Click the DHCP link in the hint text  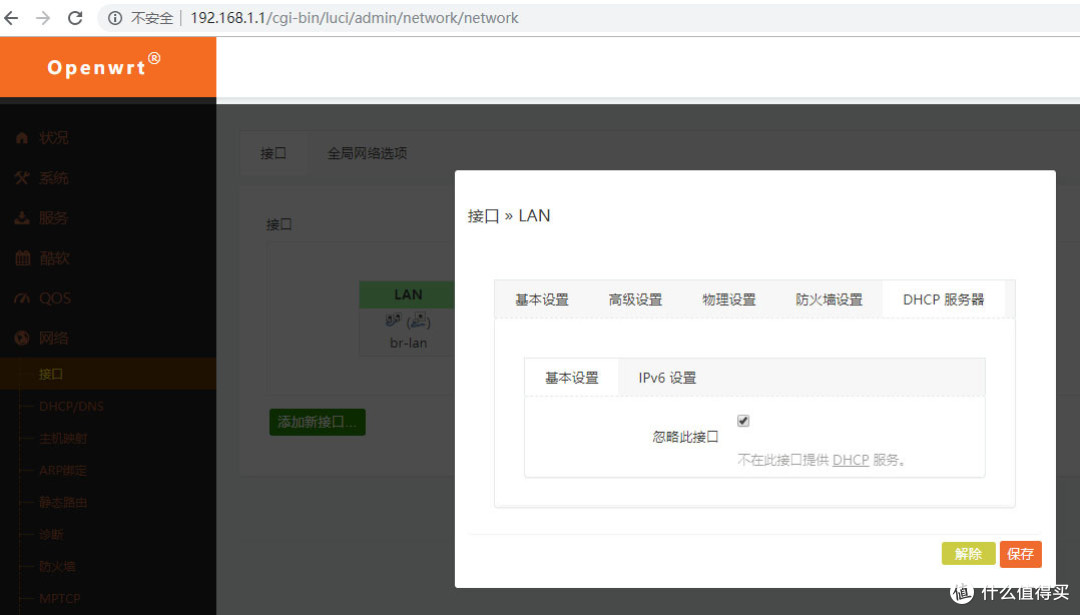[851, 460]
